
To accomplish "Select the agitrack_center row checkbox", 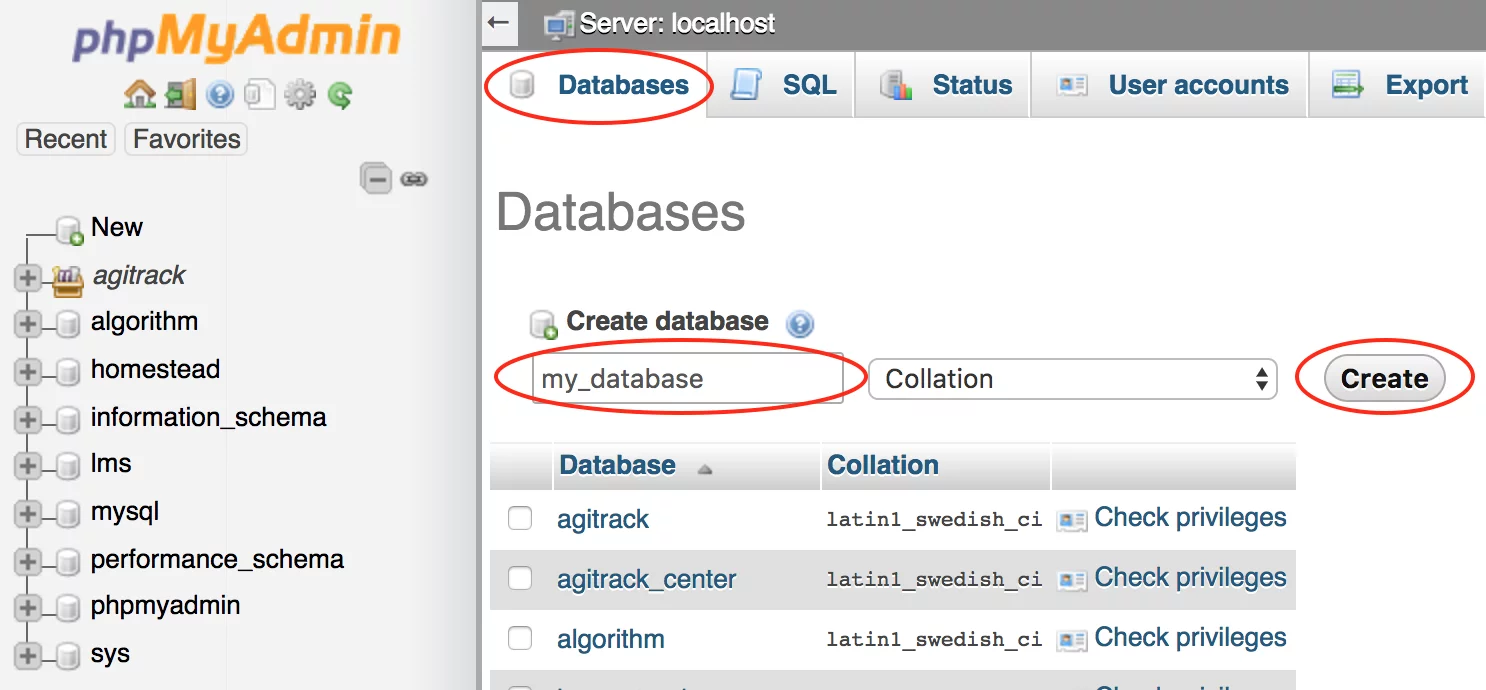I will pos(520,578).
